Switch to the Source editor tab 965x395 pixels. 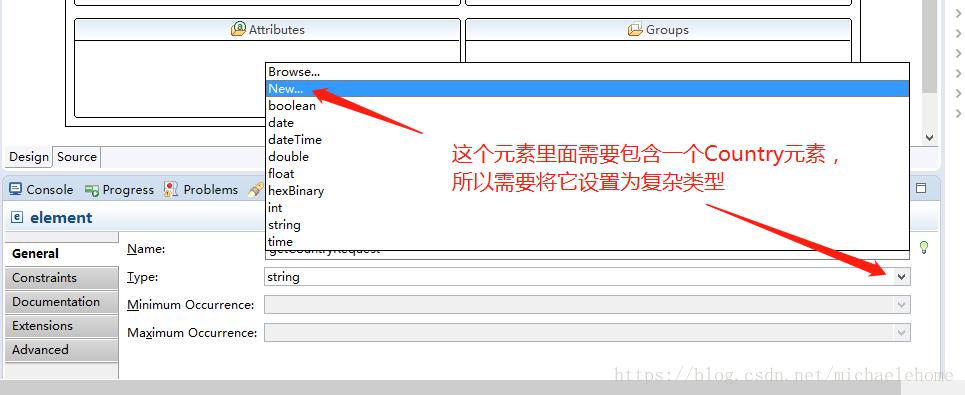point(77,157)
